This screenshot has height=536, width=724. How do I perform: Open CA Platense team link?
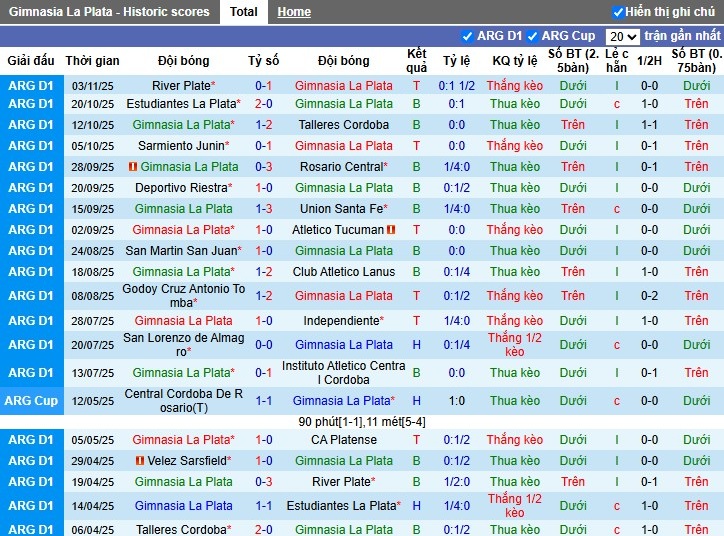(344, 440)
